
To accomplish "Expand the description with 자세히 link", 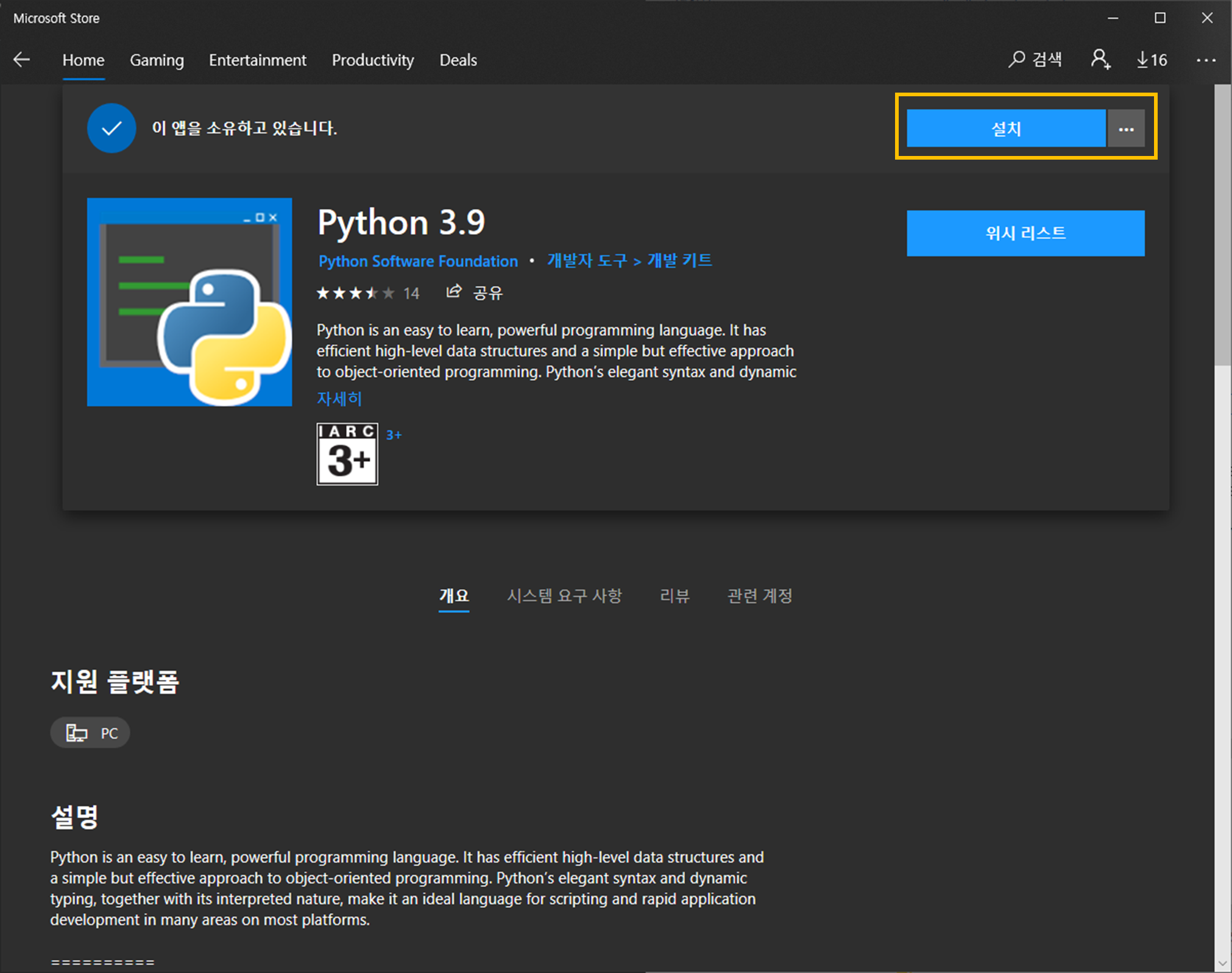I will click(x=339, y=398).
